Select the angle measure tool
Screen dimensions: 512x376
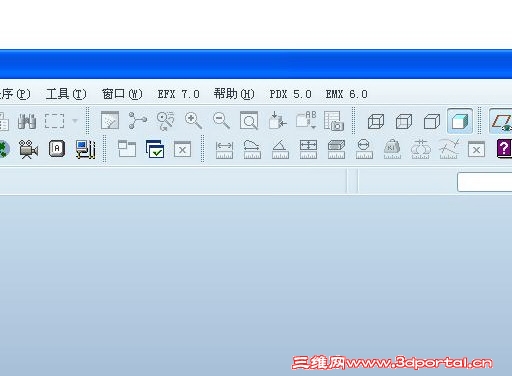(280, 149)
